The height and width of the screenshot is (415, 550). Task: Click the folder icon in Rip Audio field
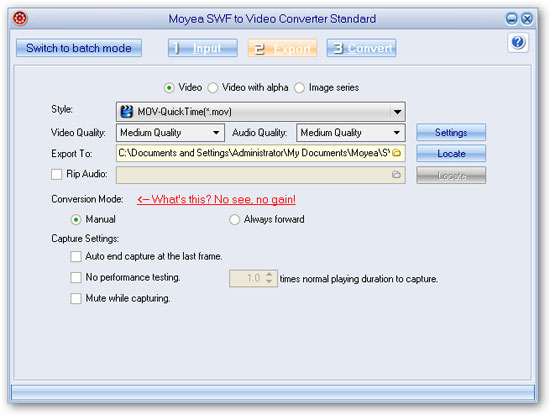click(x=396, y=174)
